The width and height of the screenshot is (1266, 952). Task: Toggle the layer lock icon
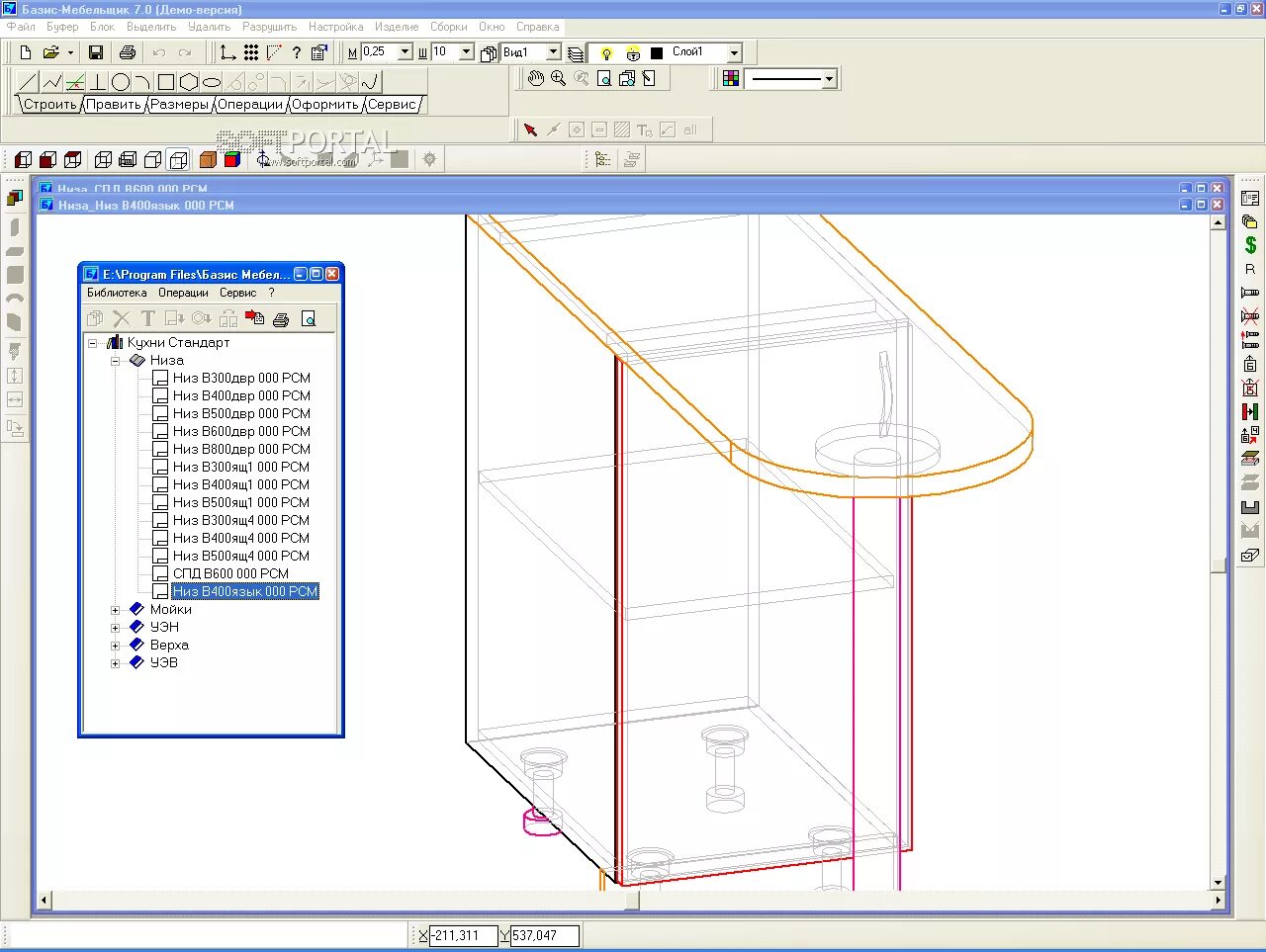tap(633, 52)
